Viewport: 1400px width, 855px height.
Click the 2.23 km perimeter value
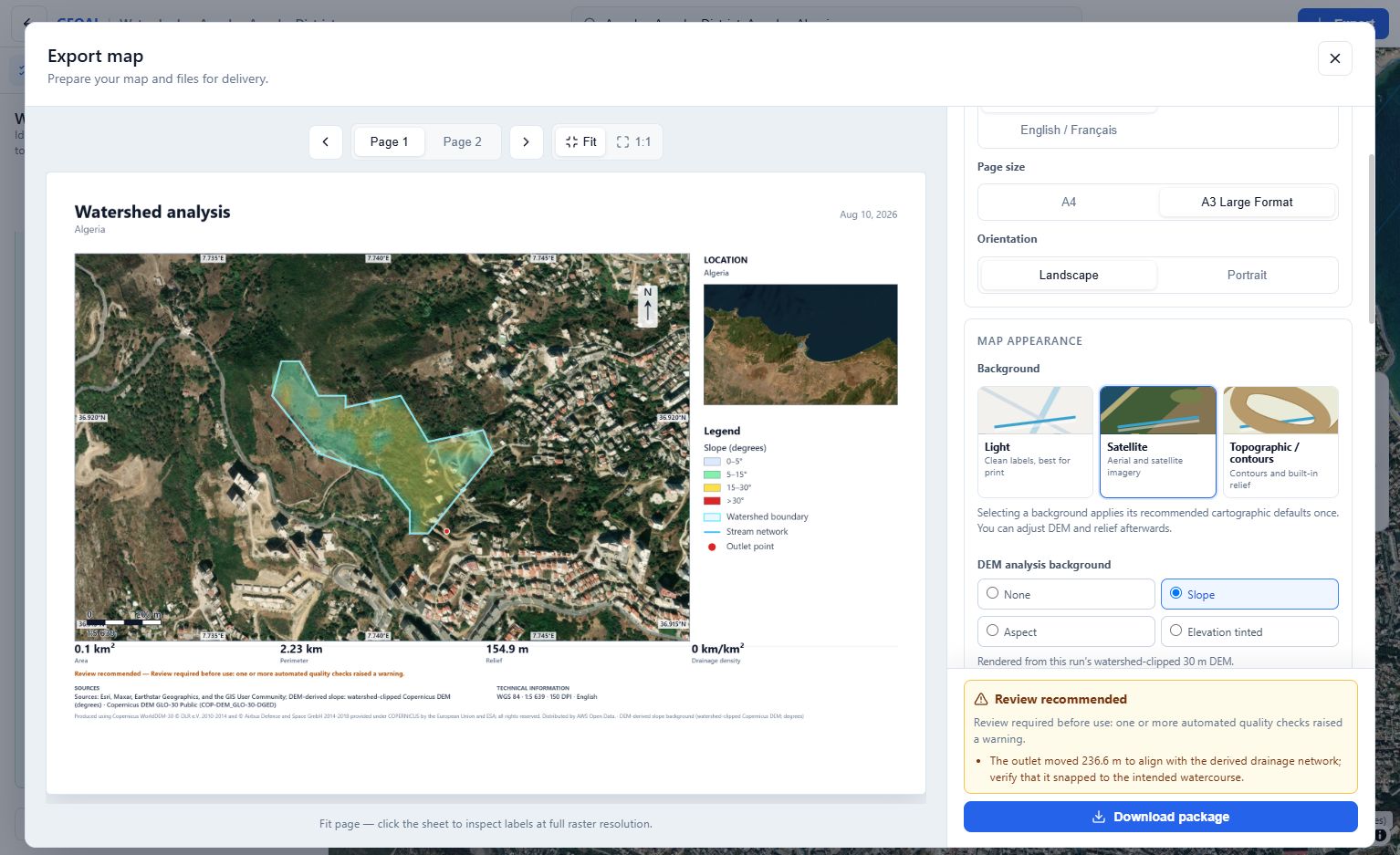(x=301, y=649)
